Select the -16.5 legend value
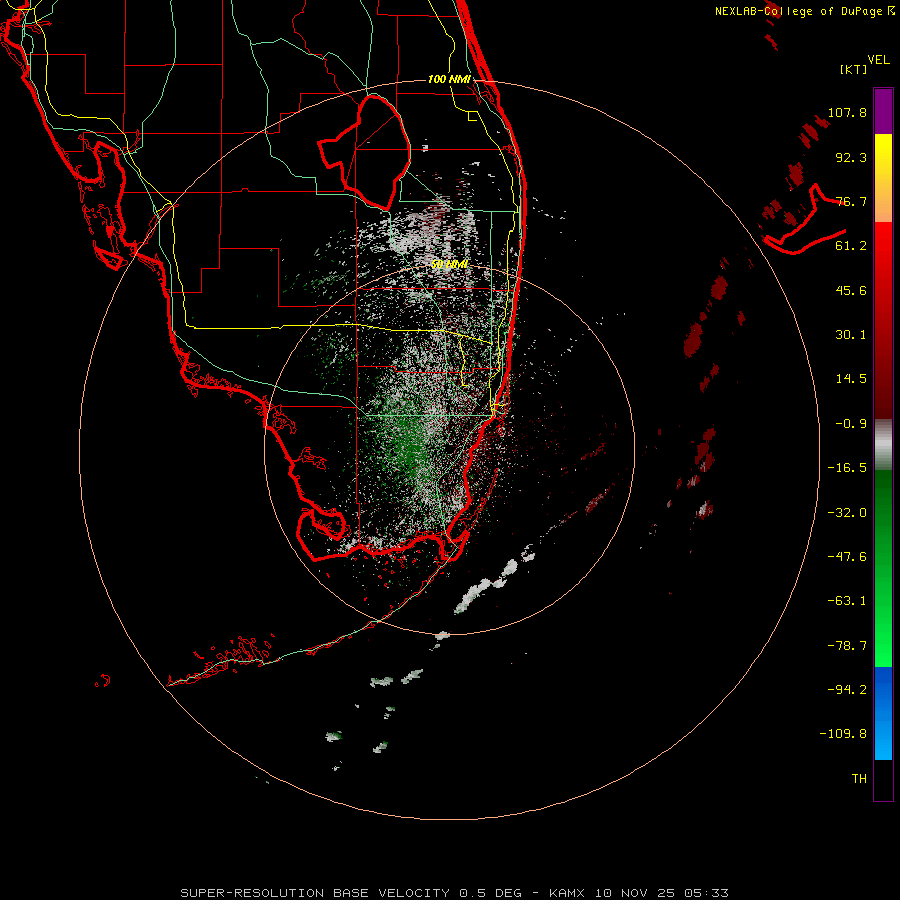 847,468
